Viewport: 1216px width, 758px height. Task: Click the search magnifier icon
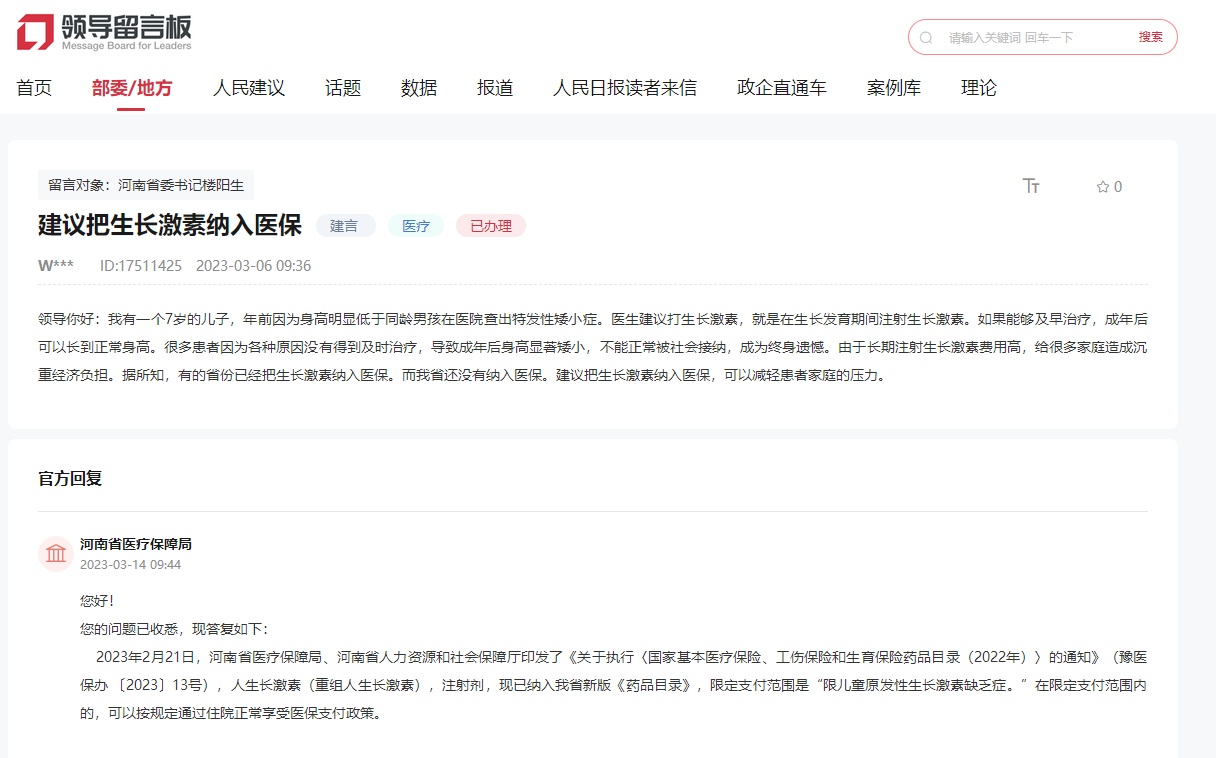(926, 38)
